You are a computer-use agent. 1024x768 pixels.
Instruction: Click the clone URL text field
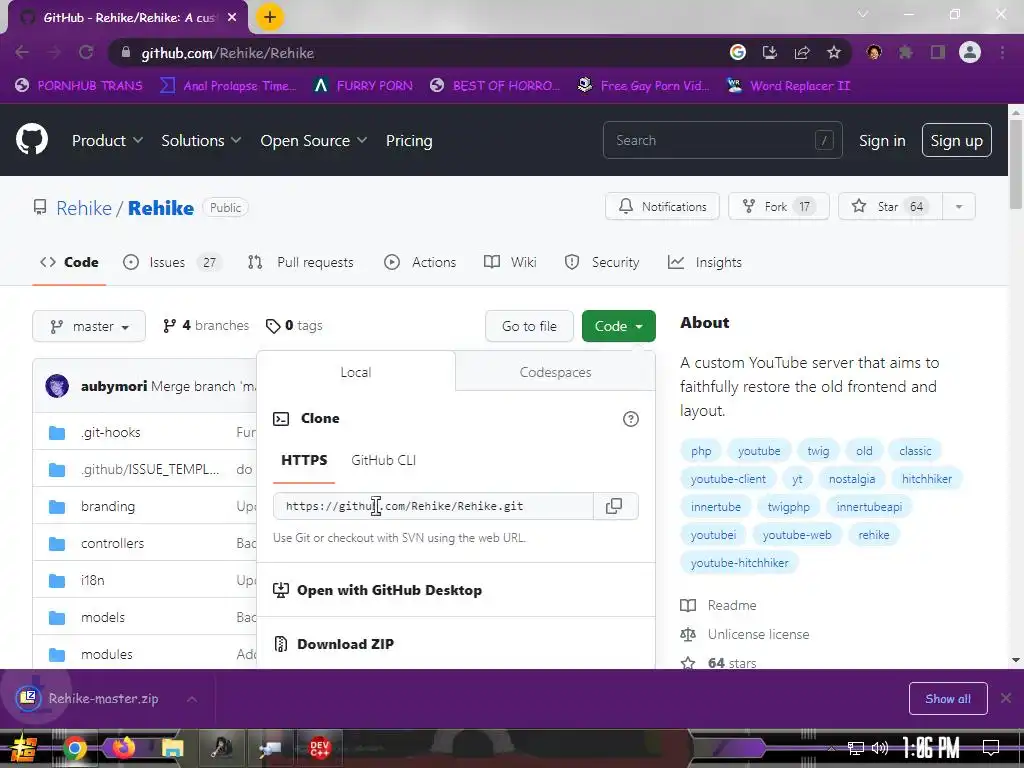coord(433,506)
